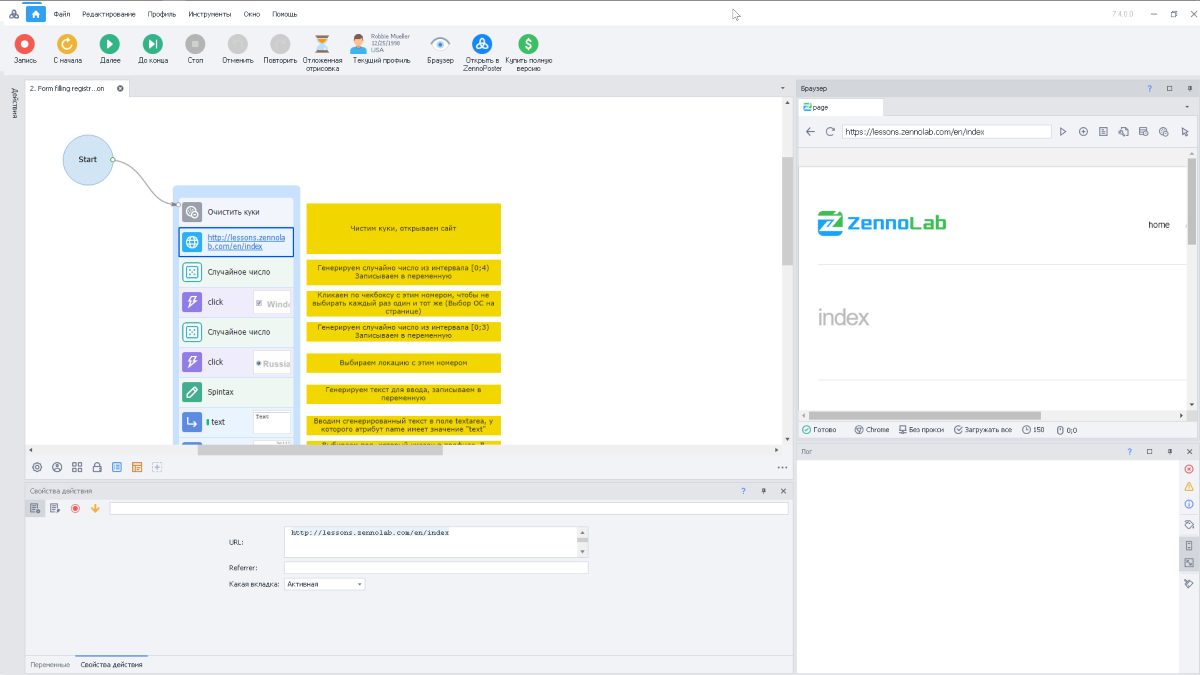Click the lock icon below canvas

[97, 467]
